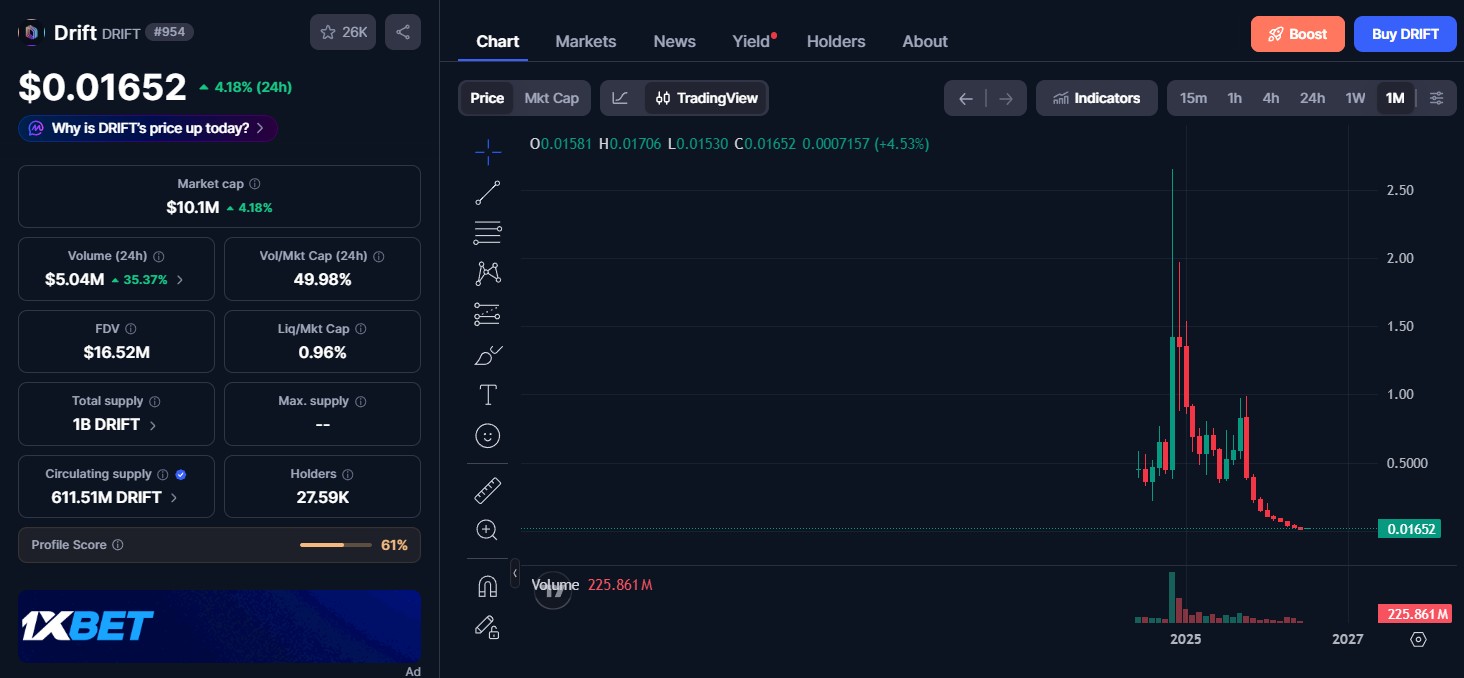Viewport: 1464px width, 678px height.
Task: Select the crosshair cursor tool
Action: pos(488,152)
